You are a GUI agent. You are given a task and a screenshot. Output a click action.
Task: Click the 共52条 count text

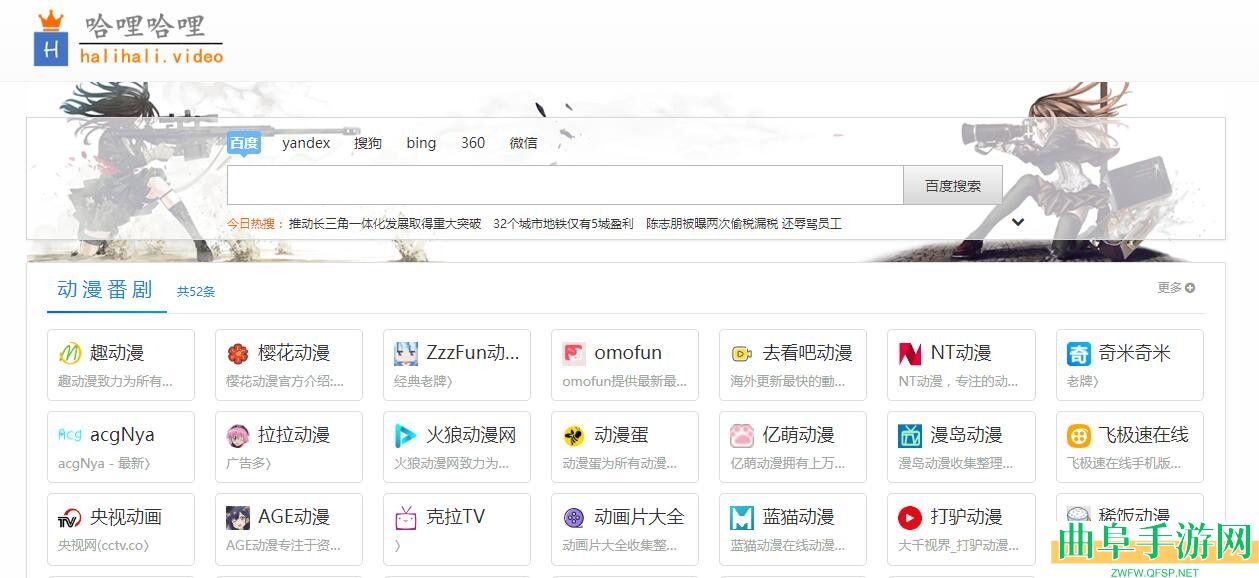coord(196,292)
